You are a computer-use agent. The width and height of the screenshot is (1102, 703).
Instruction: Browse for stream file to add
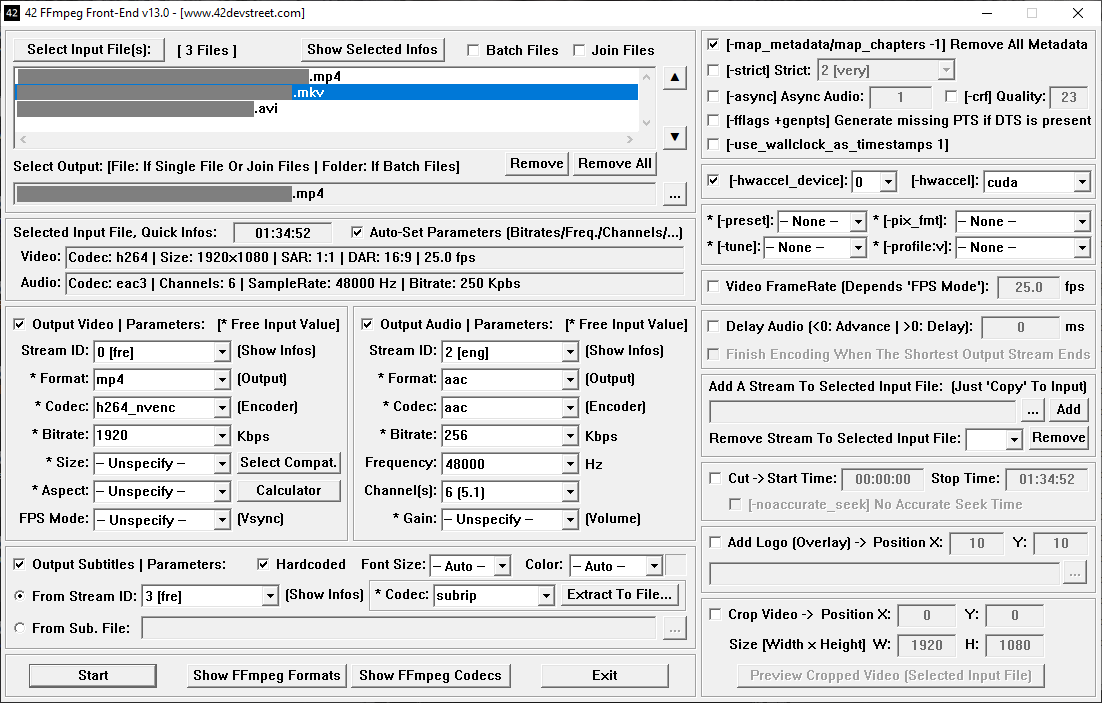point(1033,409)
